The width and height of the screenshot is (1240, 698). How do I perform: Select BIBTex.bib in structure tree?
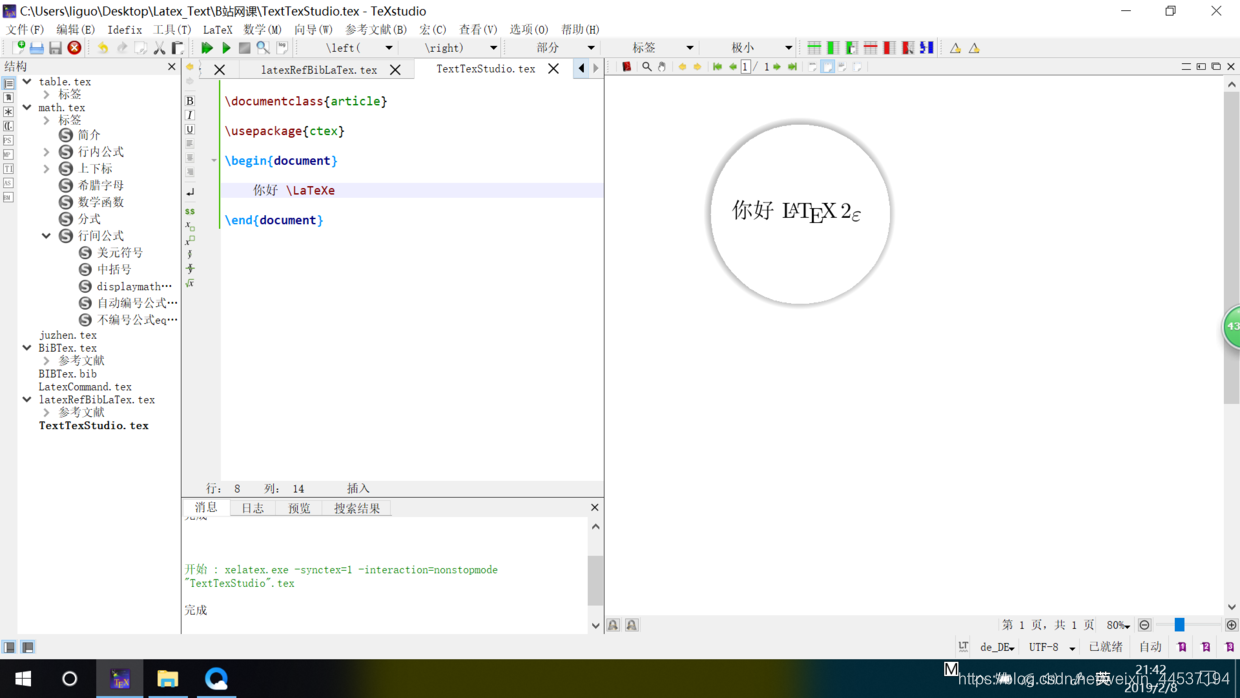pos(68,374)
